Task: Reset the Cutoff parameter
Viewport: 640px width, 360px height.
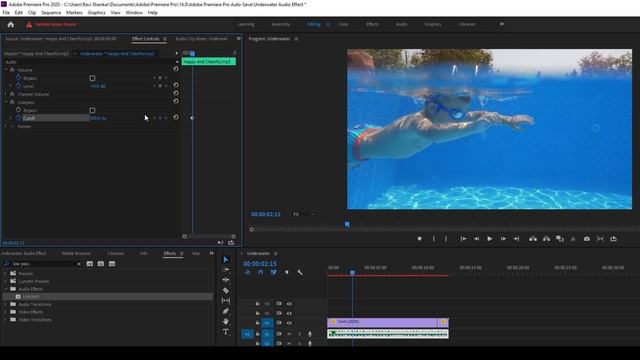Action: [176, 117]
